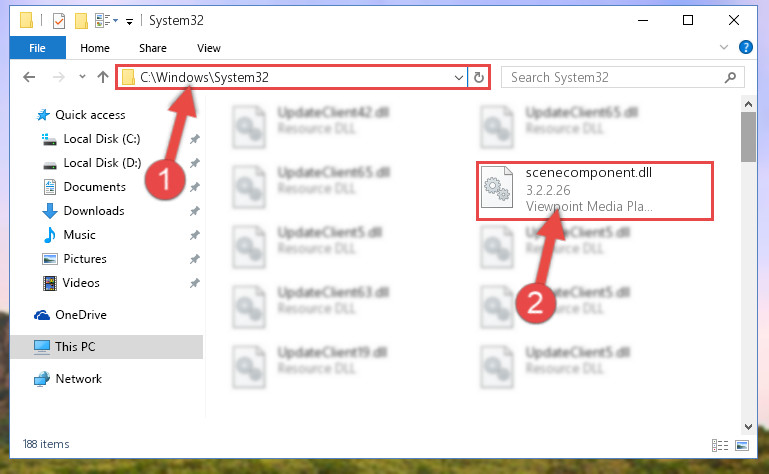The image size is (769, 474).
Task: Switch to details view layout
Action: pos(719,445)
